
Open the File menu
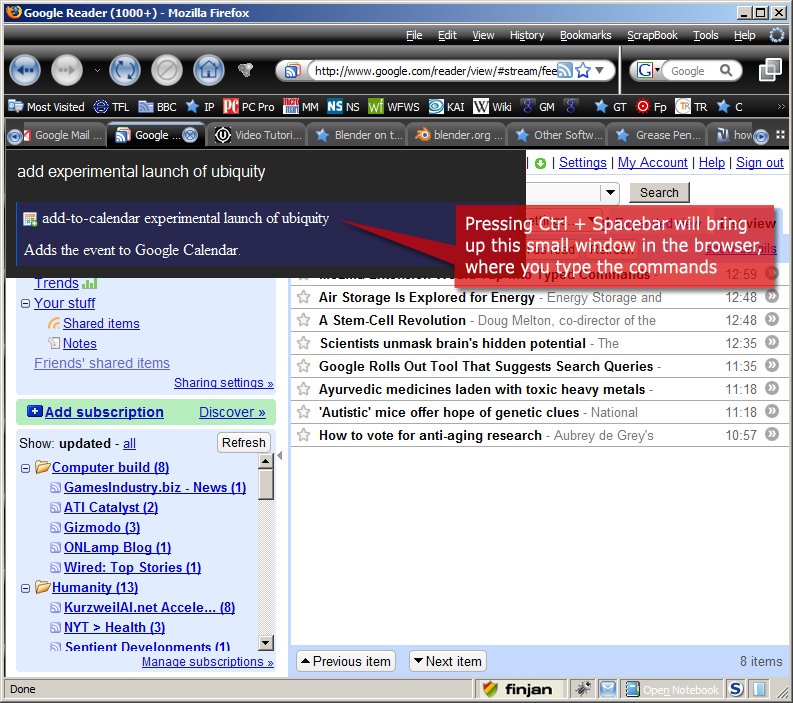point(414,35)
